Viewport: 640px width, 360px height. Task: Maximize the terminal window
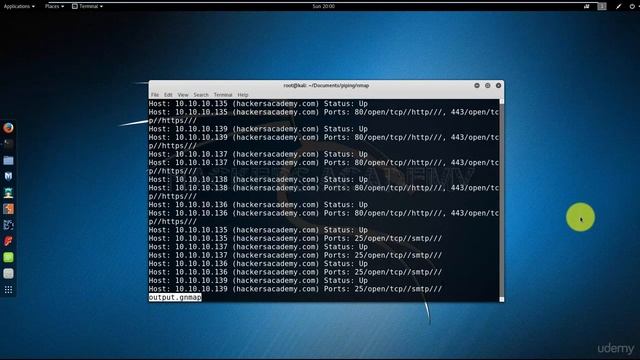[487, 85]
